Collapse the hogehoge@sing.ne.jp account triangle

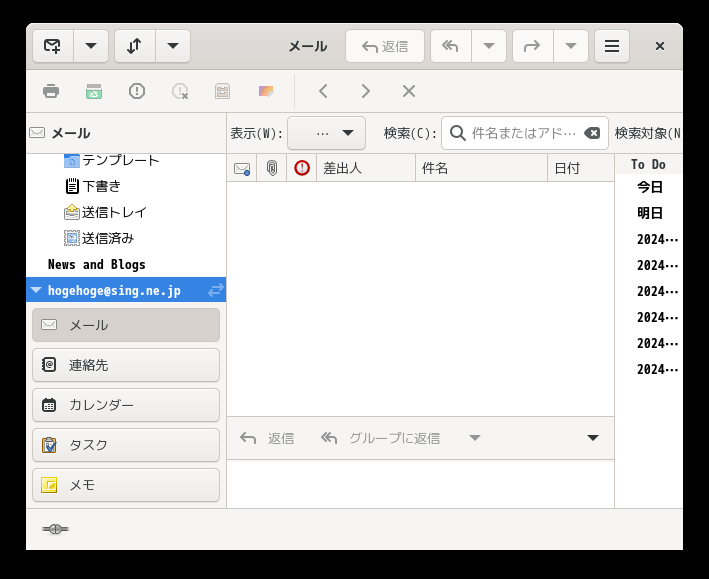coord(36,290)
